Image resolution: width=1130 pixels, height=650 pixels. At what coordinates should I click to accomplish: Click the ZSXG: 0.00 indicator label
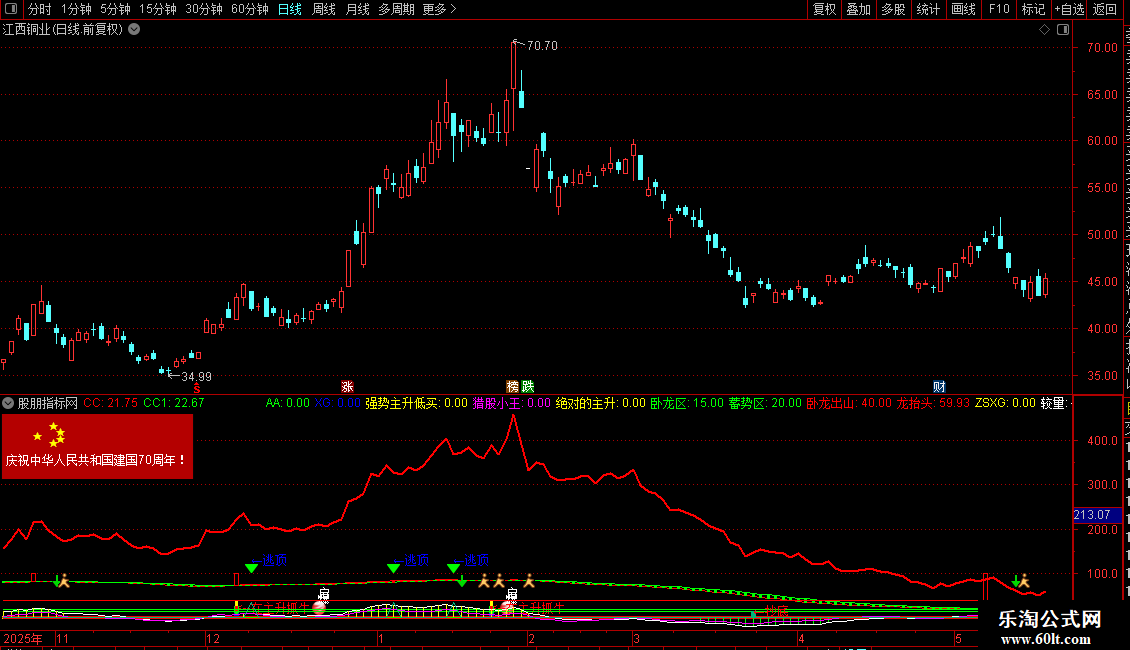point(1005,403)
